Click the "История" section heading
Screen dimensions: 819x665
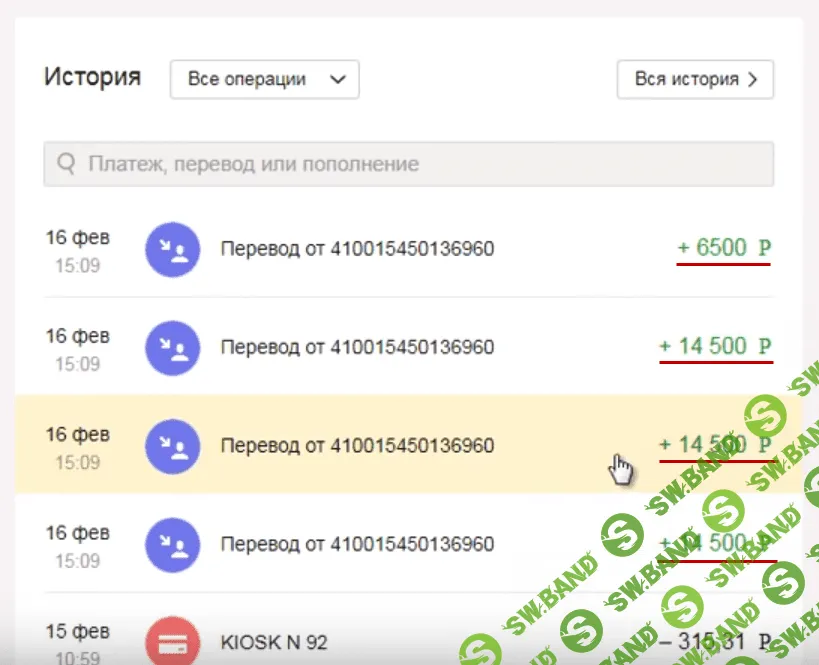[92, 77]
